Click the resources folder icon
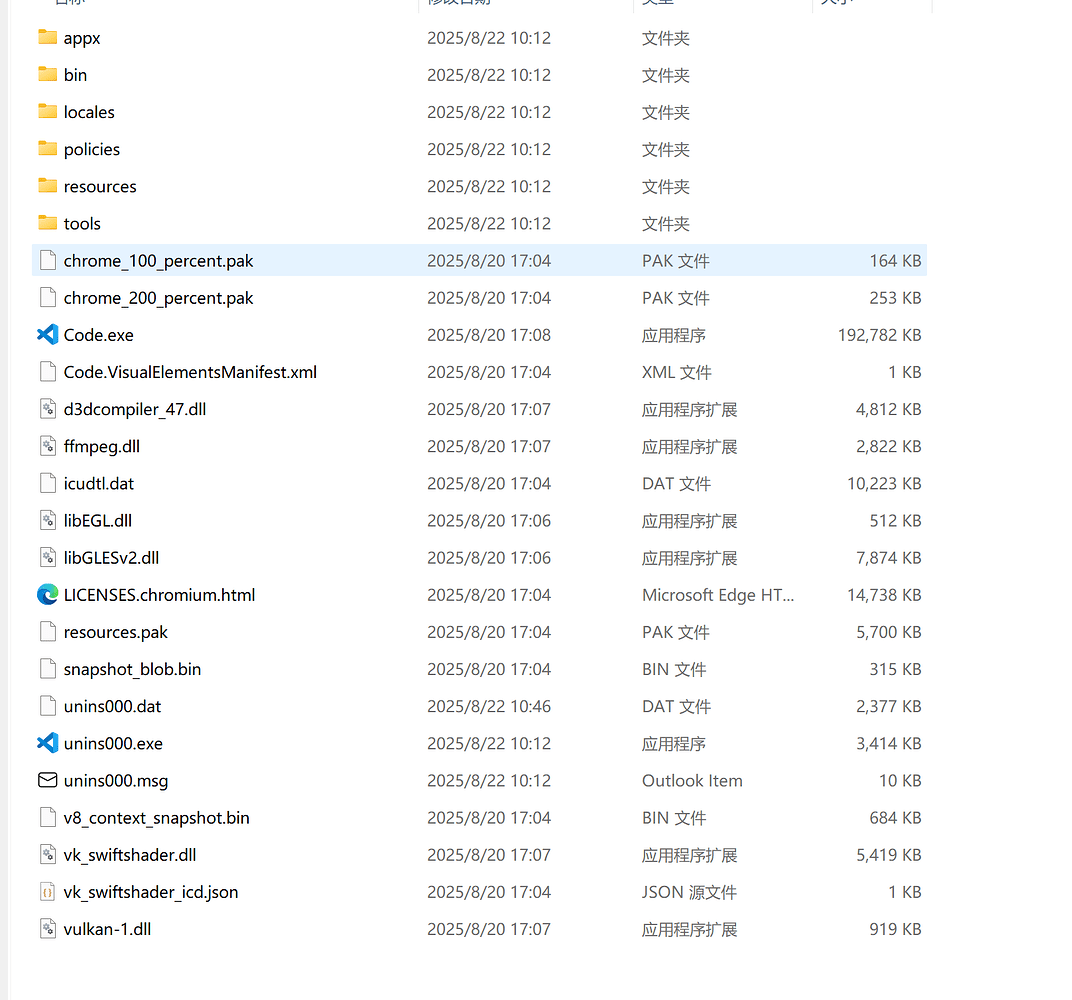 47,186
